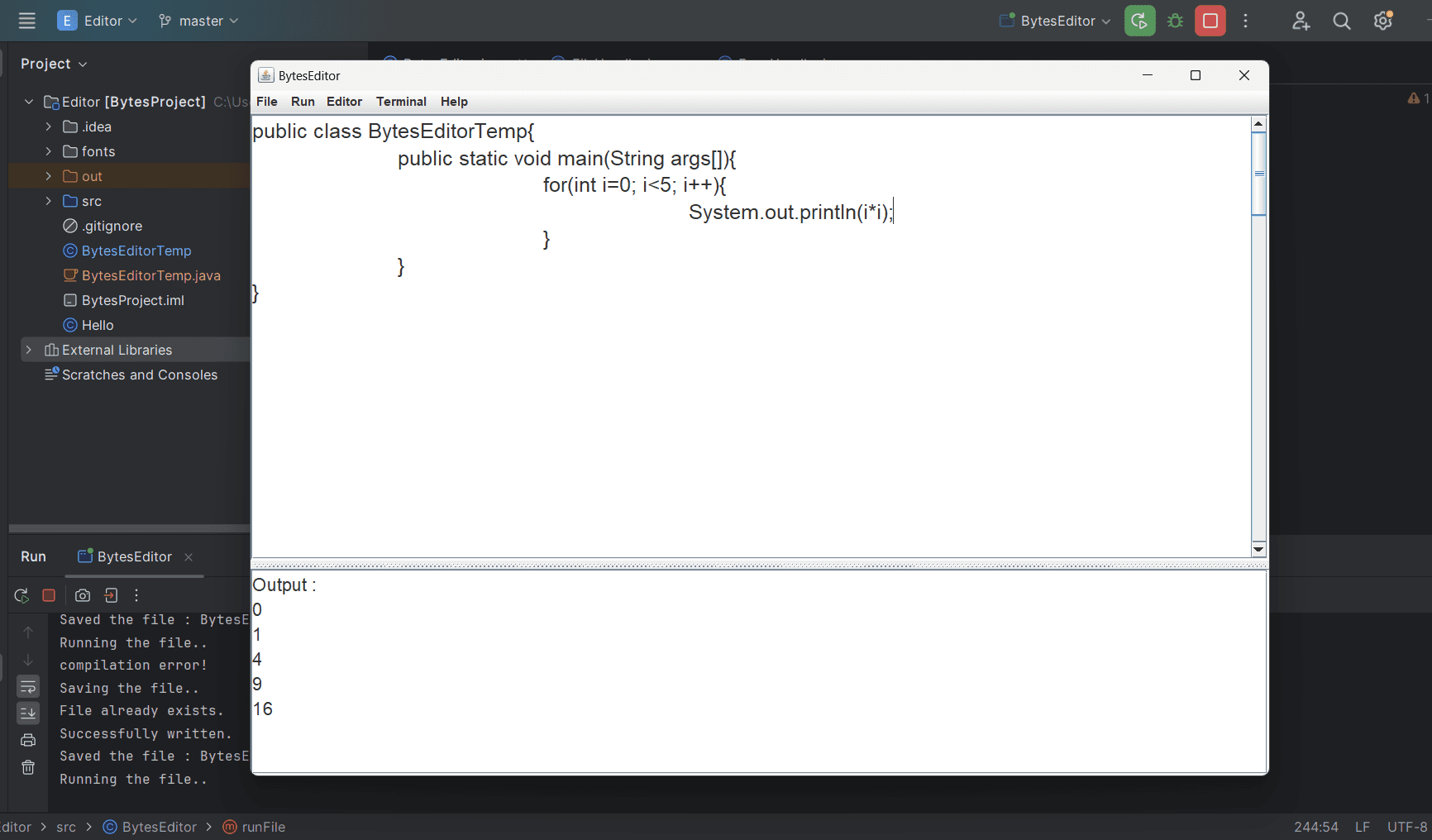Click the Java icon in BytesEditor title bar
Image resolution: width=1432 pixels, height=840 pixels.
(x=265, y=75)
